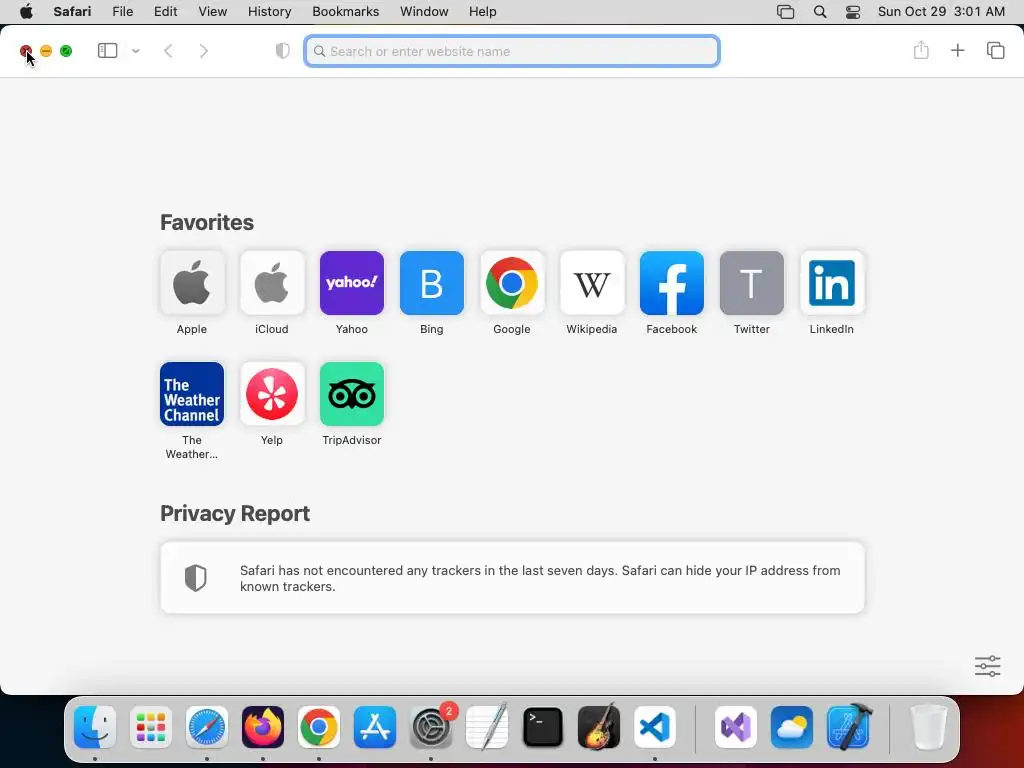This screenshot has height=768, width=1024.
Task: Focus the Safari address search field
Action: point(512,51)
